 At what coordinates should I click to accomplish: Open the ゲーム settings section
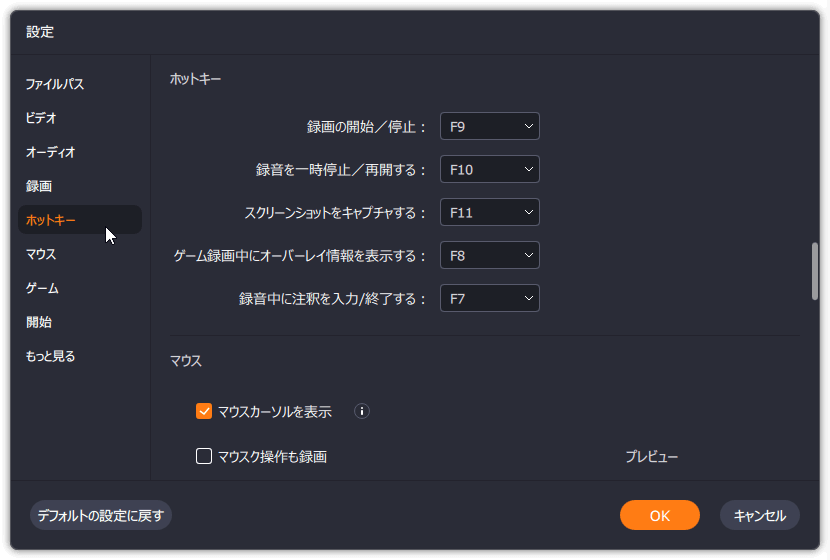[x=43, y=288]
